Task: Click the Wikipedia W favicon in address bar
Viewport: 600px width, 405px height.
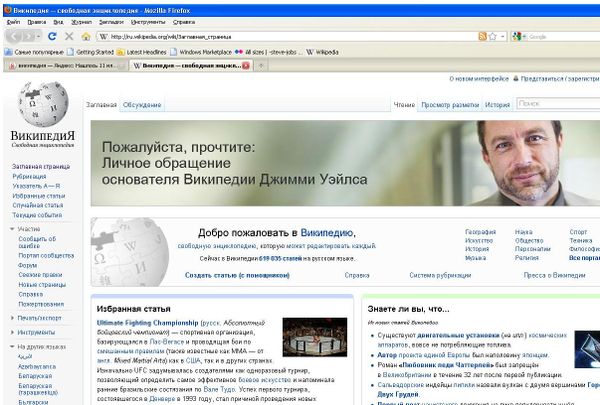Action: (103, 37)
